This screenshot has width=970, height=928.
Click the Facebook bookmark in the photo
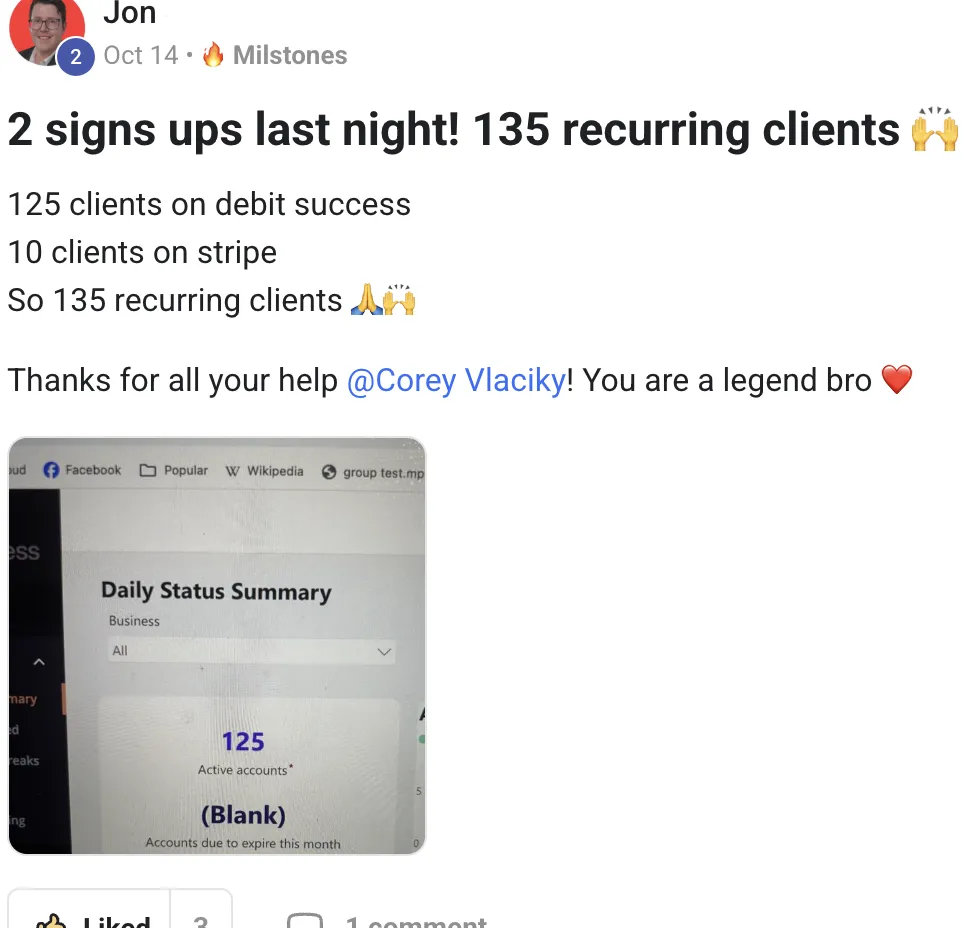click(x=82, y=470)
